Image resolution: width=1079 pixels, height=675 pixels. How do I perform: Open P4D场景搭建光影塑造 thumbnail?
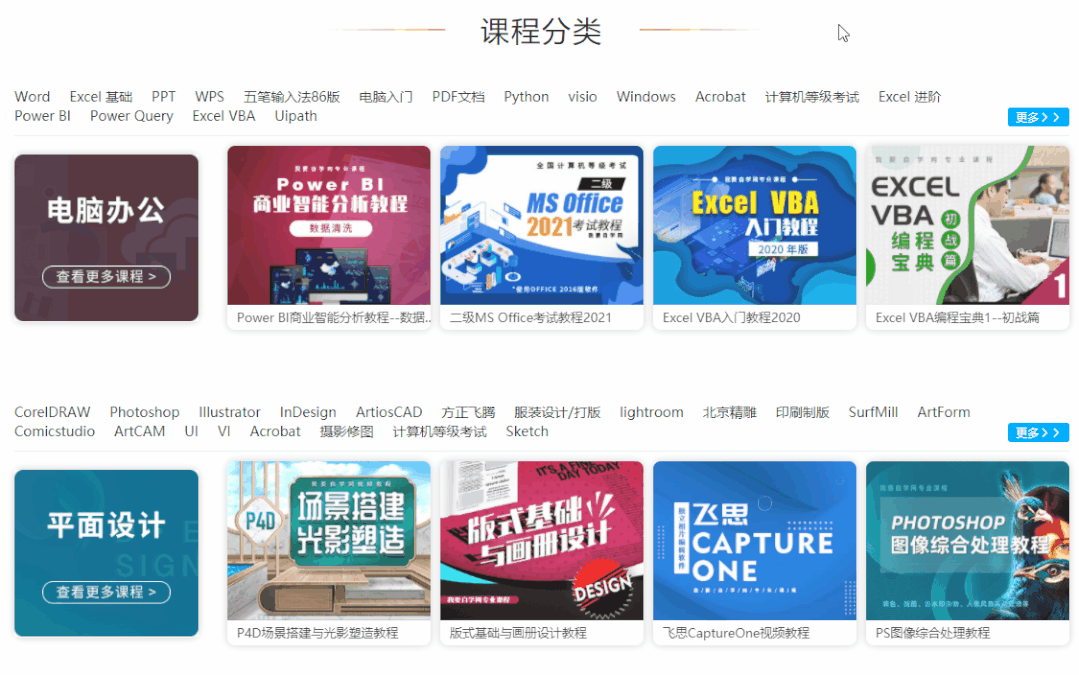[329, 540]
